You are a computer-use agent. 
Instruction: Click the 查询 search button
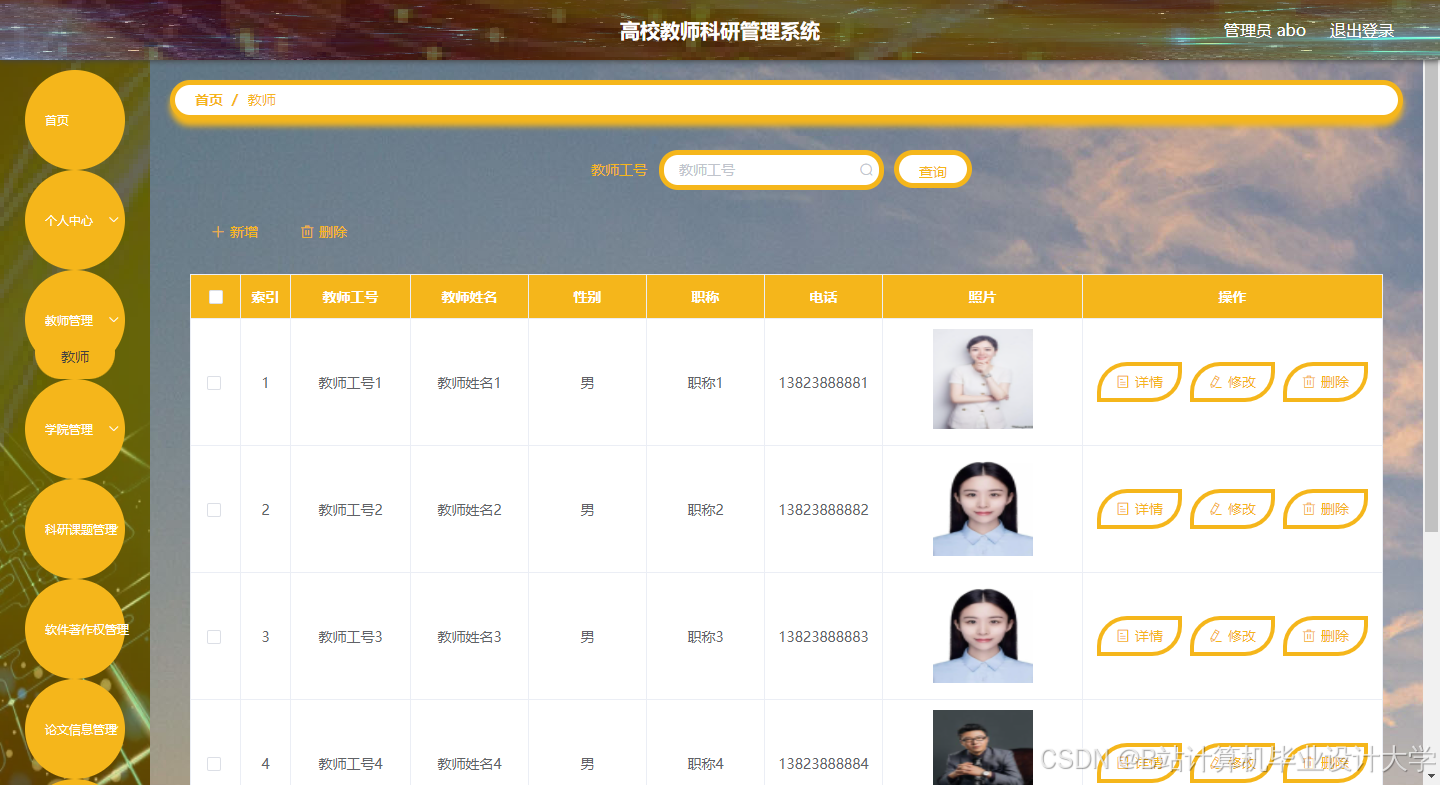(933, 171)
